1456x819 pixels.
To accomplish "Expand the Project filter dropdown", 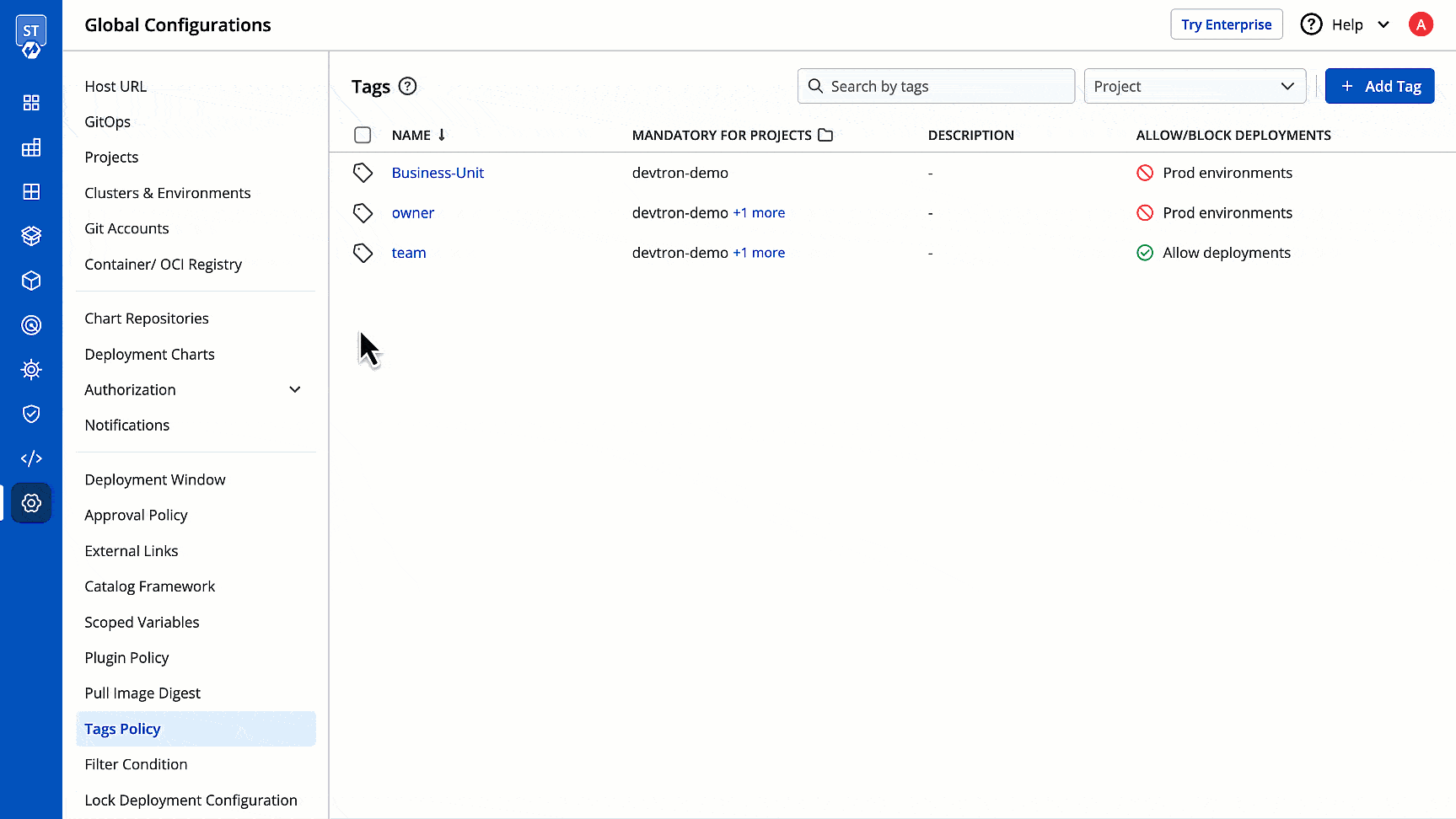I will coord(1195,86).
